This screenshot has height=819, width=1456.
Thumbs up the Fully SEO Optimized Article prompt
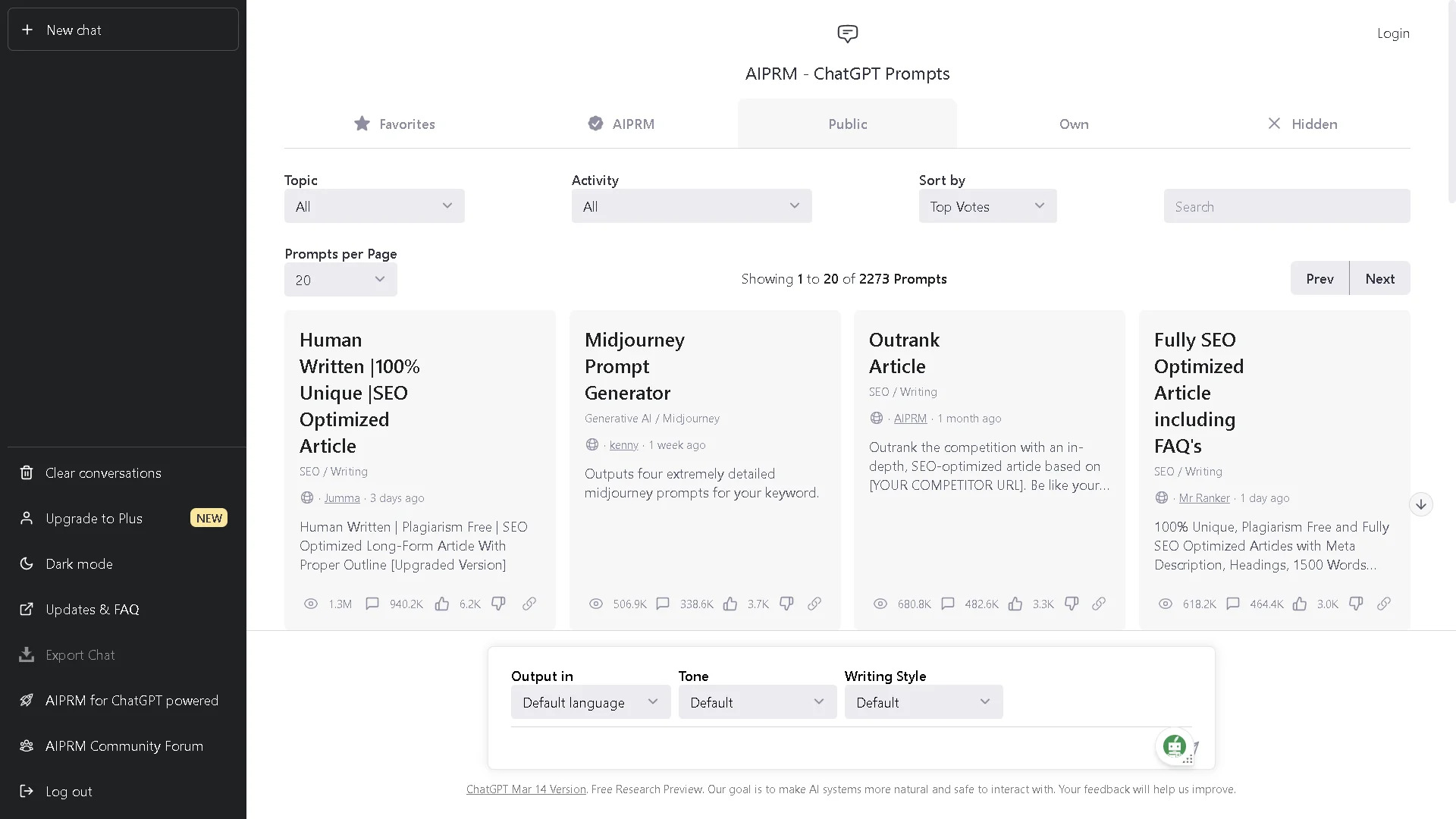(1300, 604)
